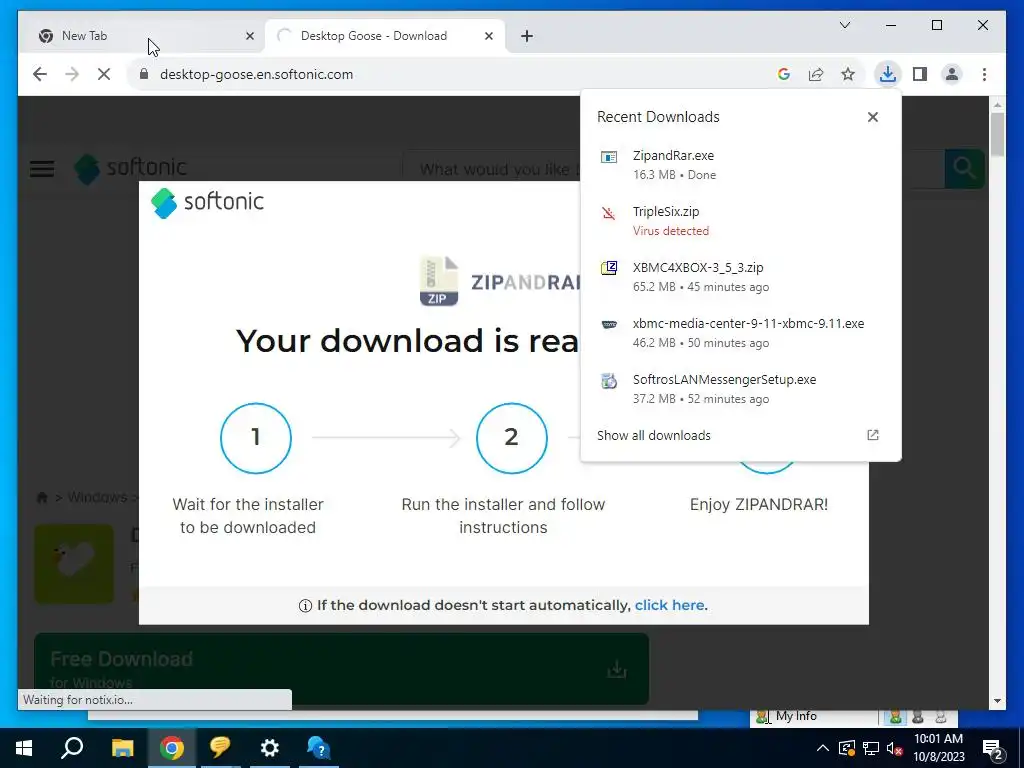The width and height of the screenshot is (1024, 768).
Task: Click the softonic logo in the popup
Action: pos(207,202)
